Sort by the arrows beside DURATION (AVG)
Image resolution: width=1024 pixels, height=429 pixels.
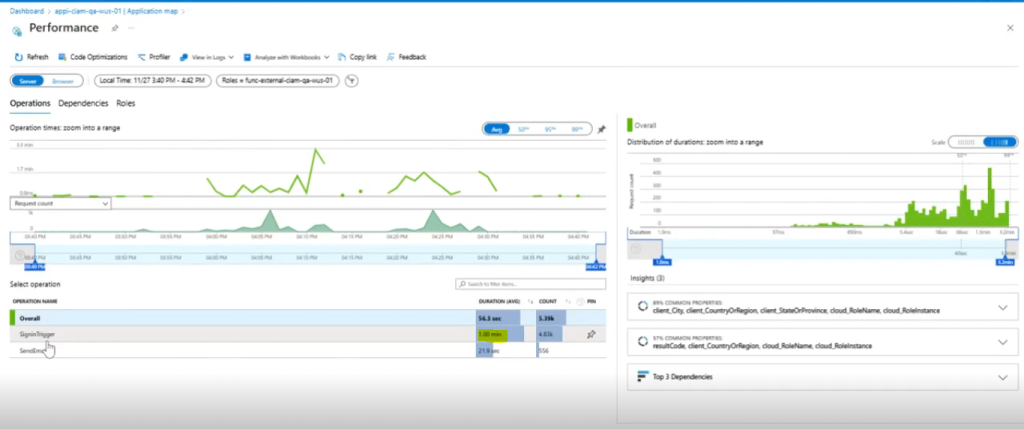coord(530,302)
